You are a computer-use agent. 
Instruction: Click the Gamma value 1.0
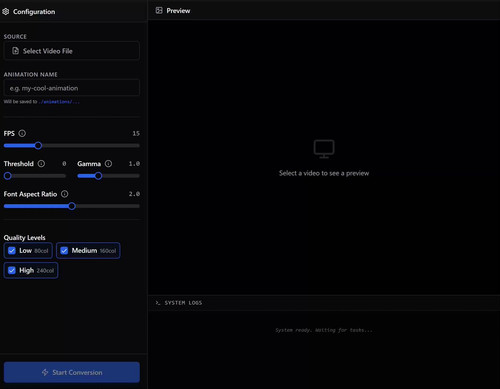[134, 164]
